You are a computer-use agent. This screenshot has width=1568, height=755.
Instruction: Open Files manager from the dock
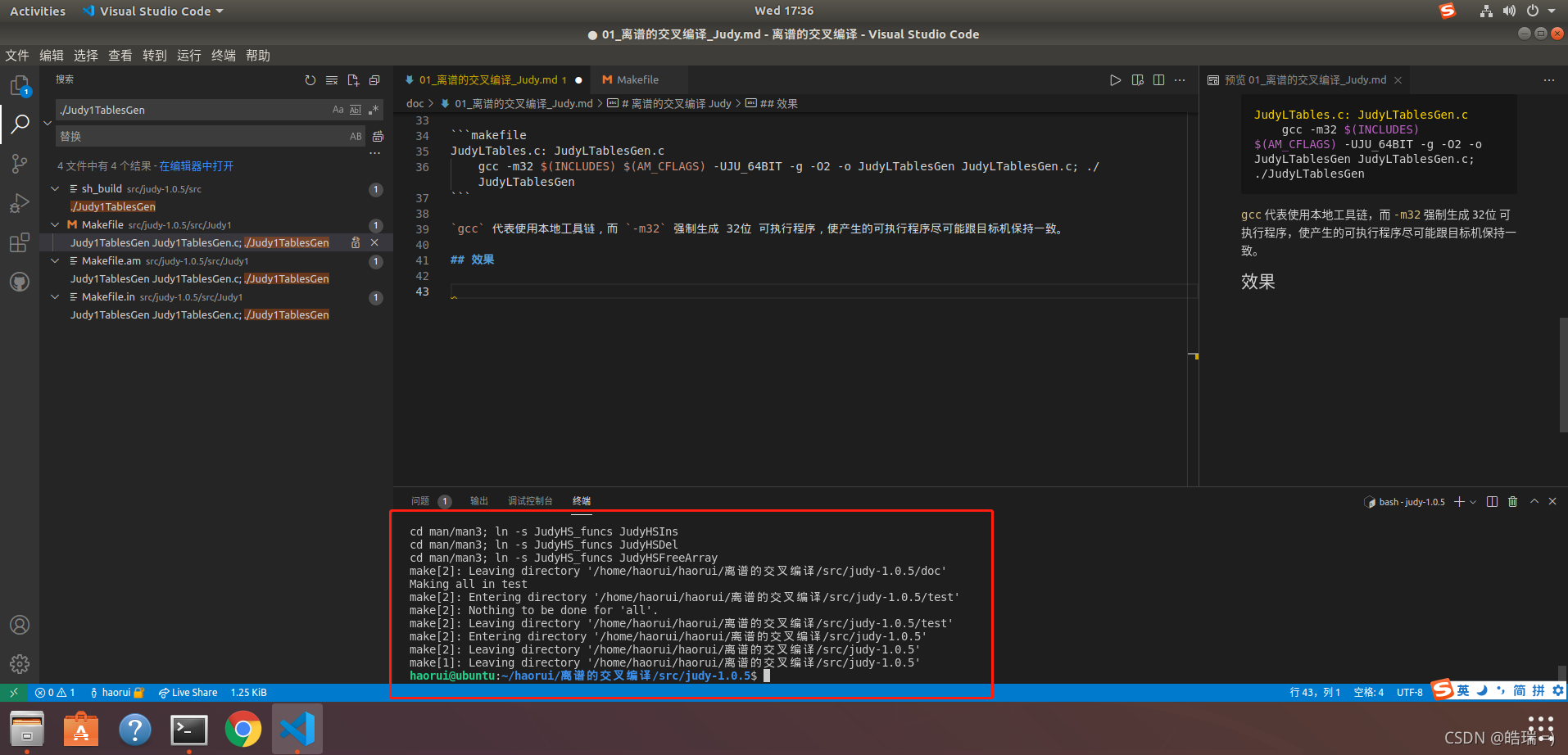[27, 729]
